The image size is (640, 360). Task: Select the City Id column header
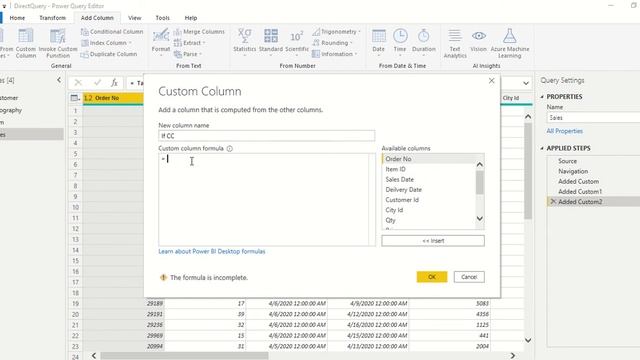(510, 98)
